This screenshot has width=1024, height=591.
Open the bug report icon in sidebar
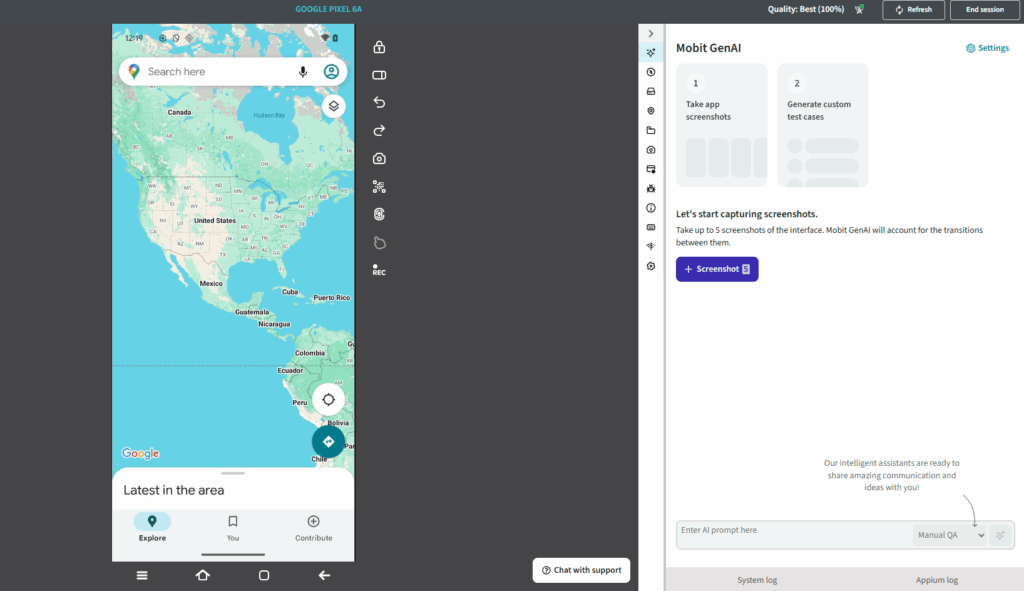651,188
